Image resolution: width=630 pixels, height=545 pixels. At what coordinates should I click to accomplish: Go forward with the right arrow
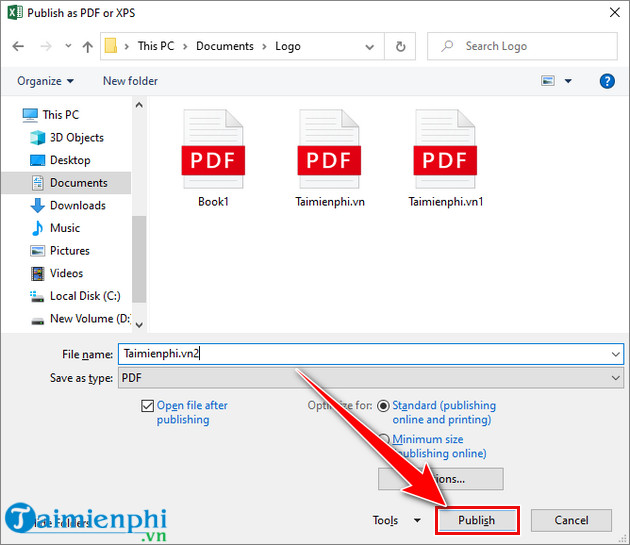pos(46,47)
